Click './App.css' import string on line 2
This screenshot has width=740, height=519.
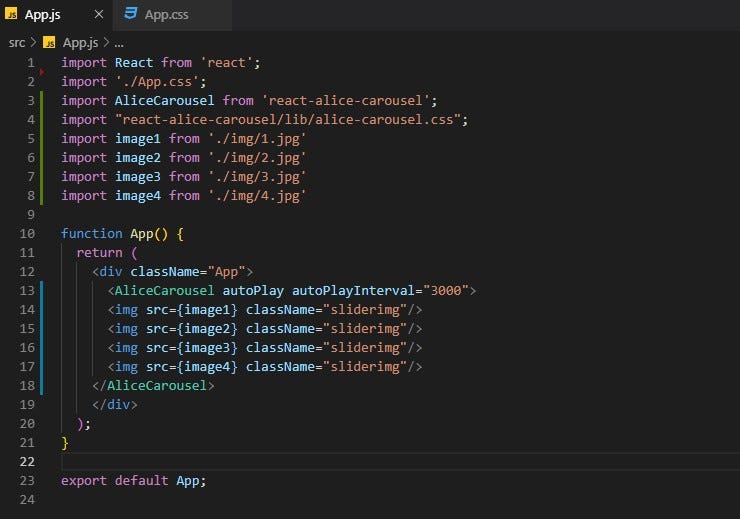158,82
